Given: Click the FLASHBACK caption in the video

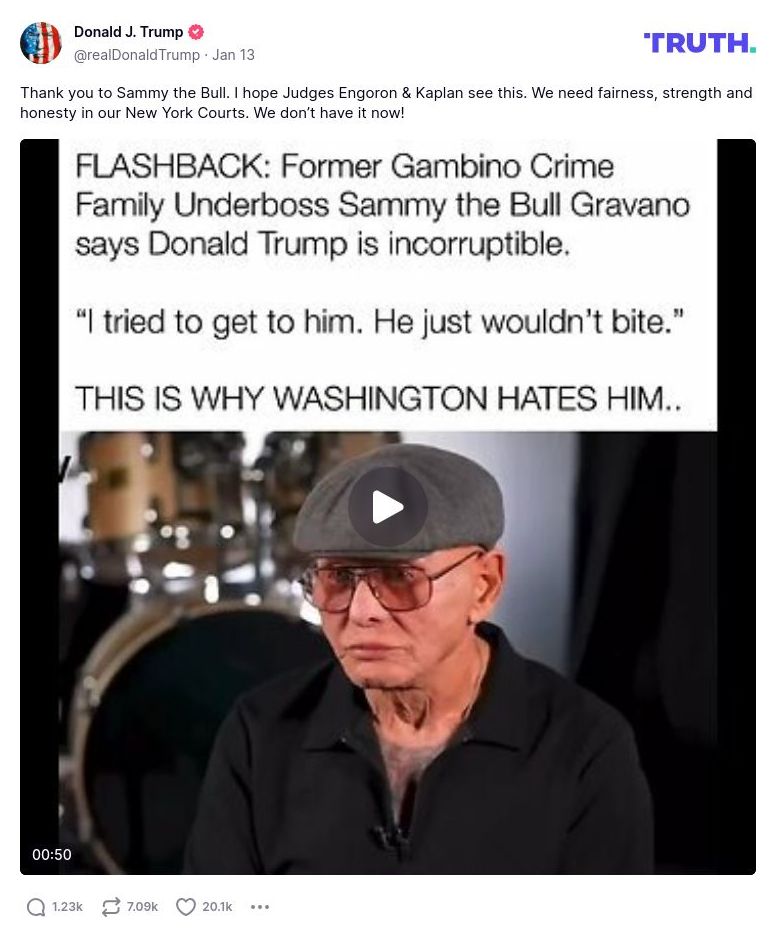Looking at the screenshot, I should coord(383,205).
